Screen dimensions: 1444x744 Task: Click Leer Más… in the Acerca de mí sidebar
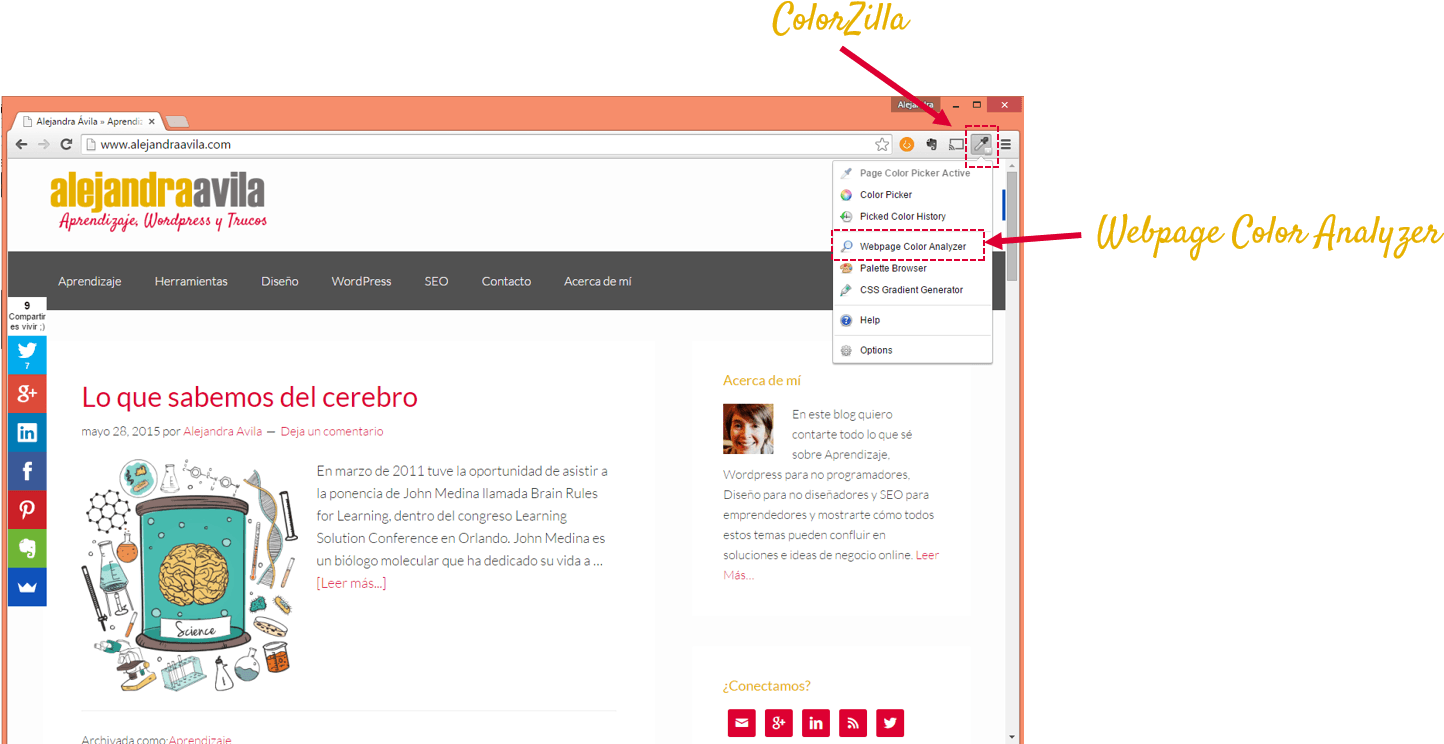click(x=831, y=565)
